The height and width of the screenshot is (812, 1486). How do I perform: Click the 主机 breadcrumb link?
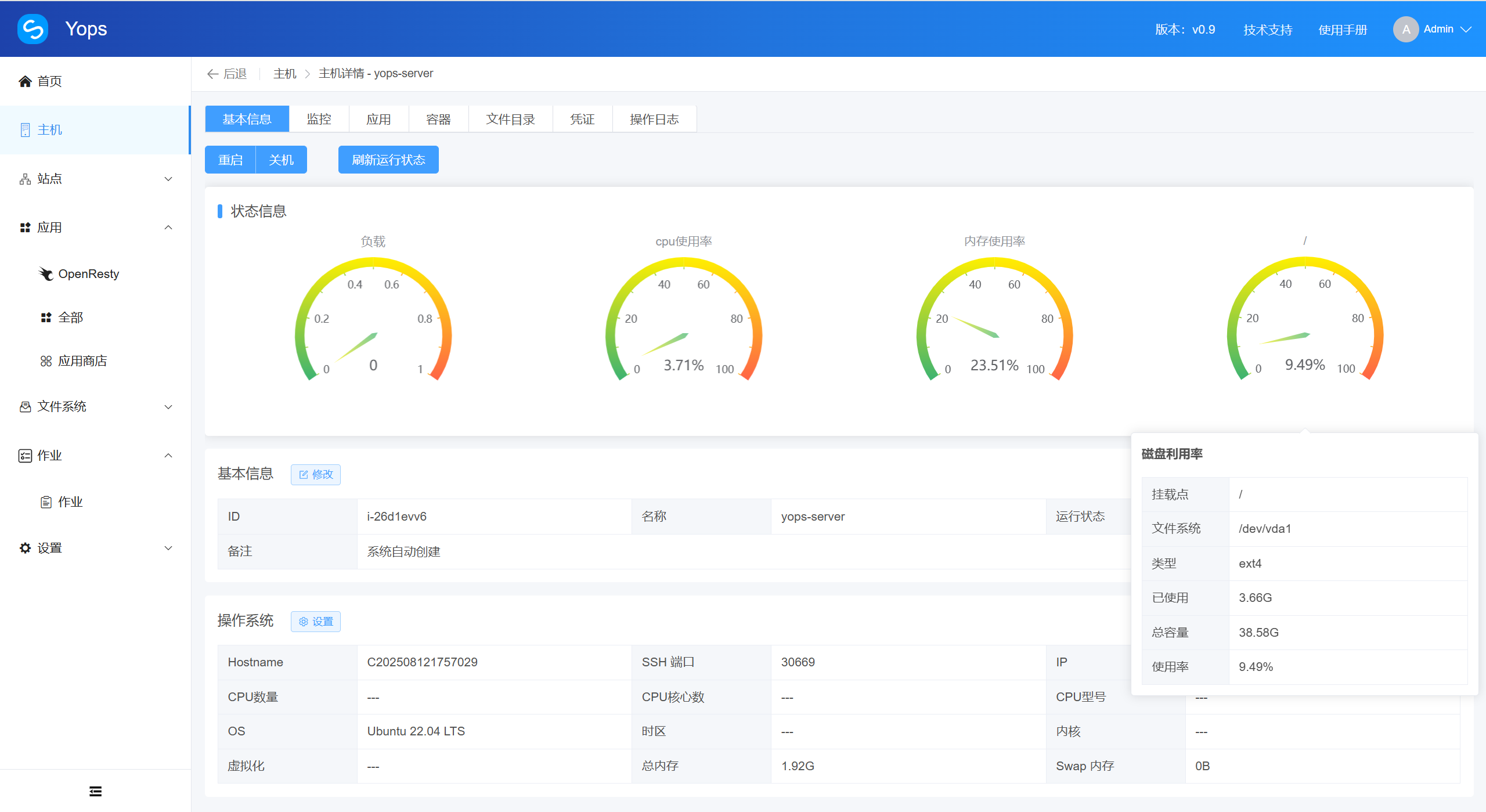tap(285, 74)
